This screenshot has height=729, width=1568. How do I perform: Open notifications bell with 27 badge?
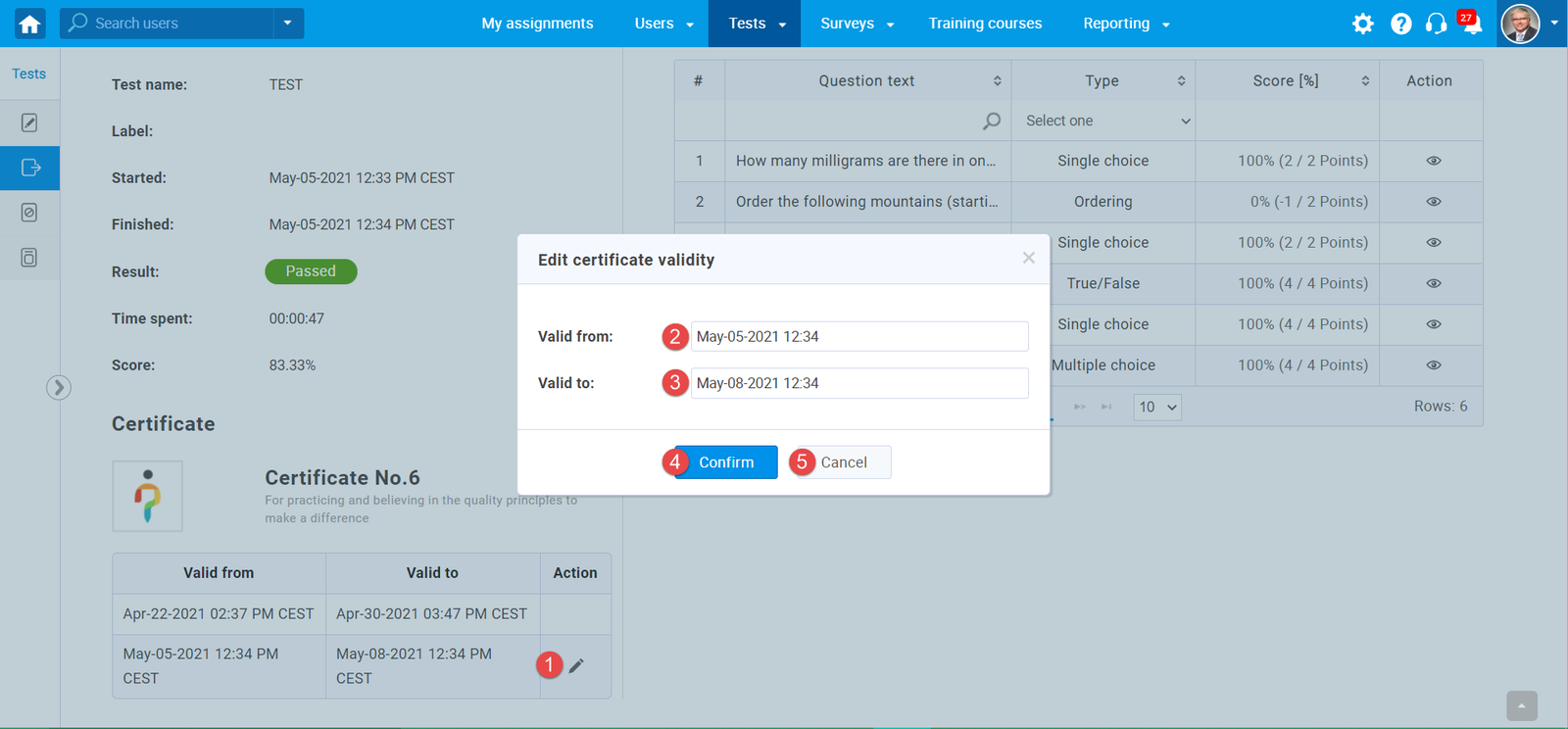point(1471,24)
